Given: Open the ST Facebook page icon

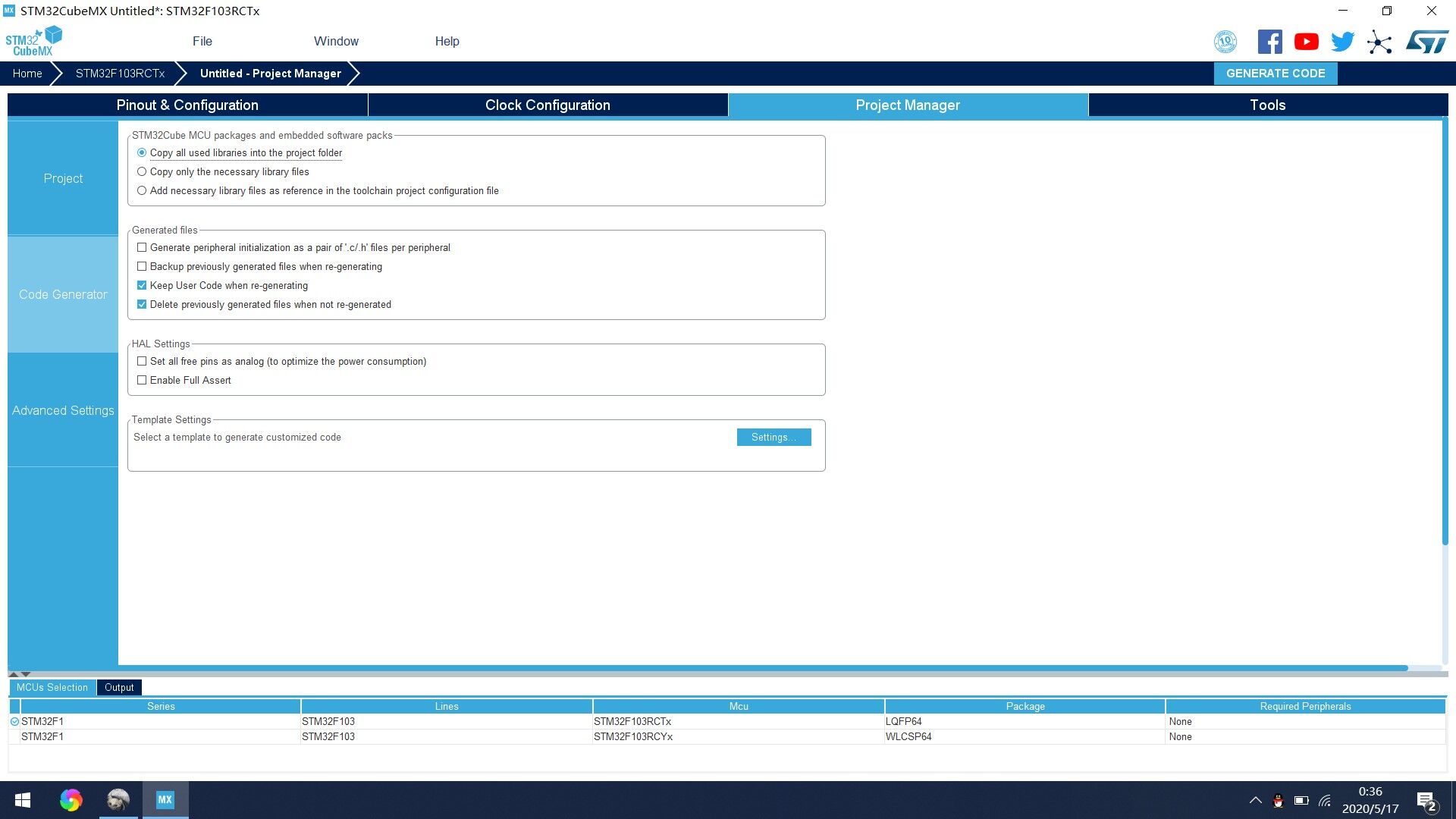Looking at the screenshot, I should coord(1269,42).
